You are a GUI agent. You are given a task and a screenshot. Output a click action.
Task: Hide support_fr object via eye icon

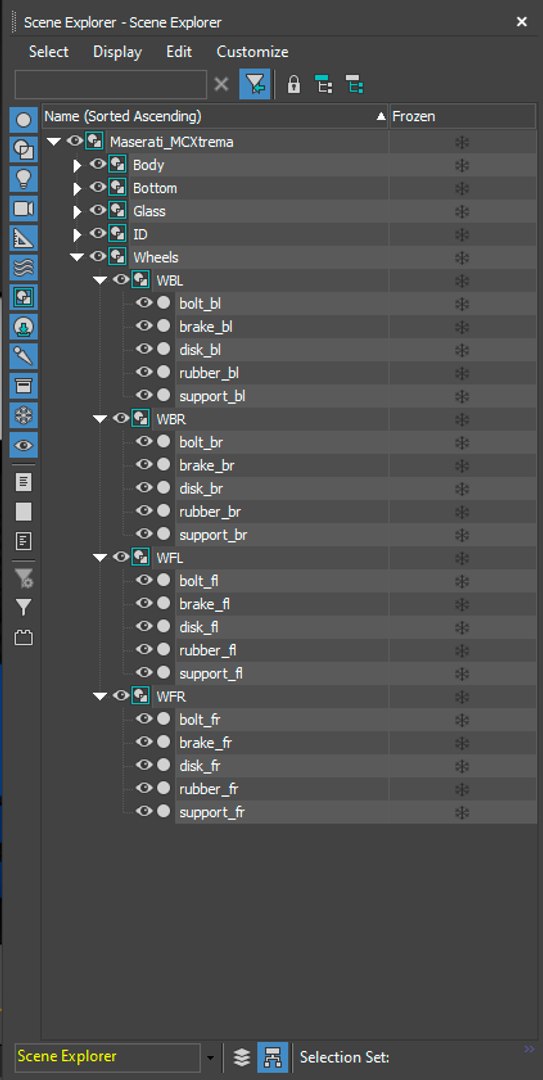coord(144,811)
